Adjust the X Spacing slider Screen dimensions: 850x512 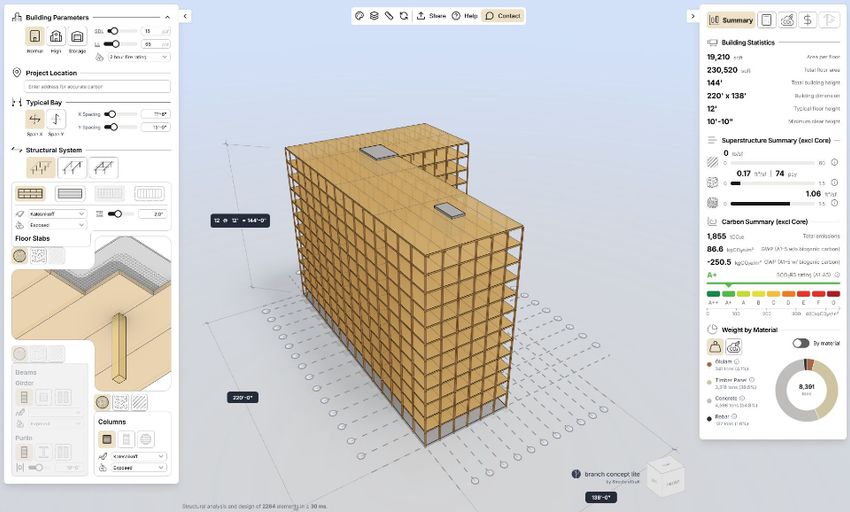click(x=109, y=114)
